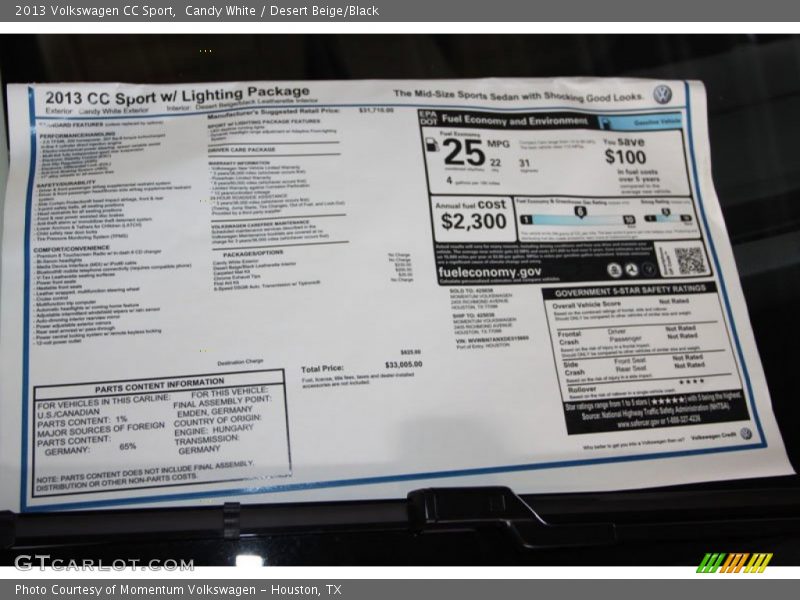Click the 'Destination Charge' label
Image resolution: width=800 pixels, height=600 pixels.
(240, 362)
